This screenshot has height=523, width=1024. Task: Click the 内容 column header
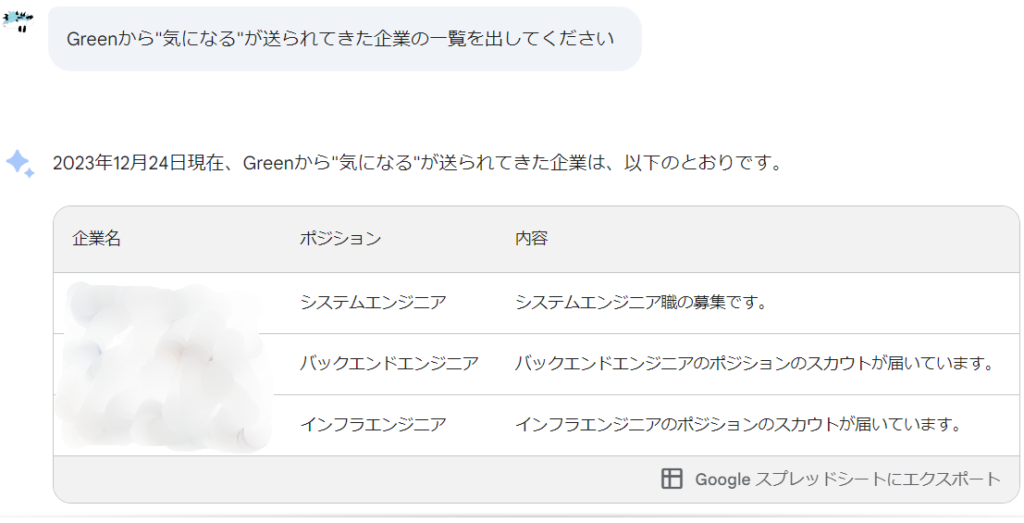tap(532, 238)
